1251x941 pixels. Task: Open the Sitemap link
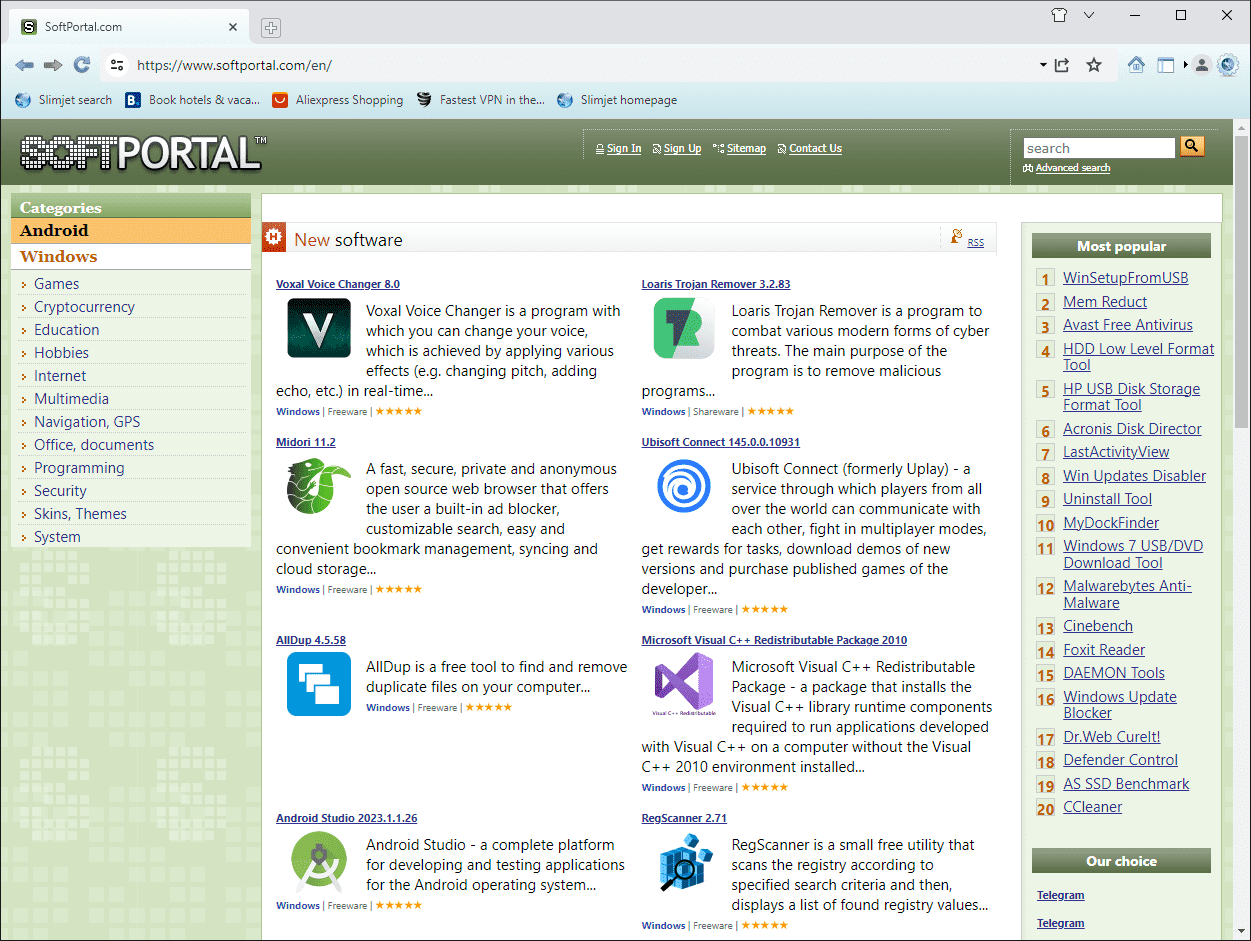pyautogui.click(x=746, y=148)
